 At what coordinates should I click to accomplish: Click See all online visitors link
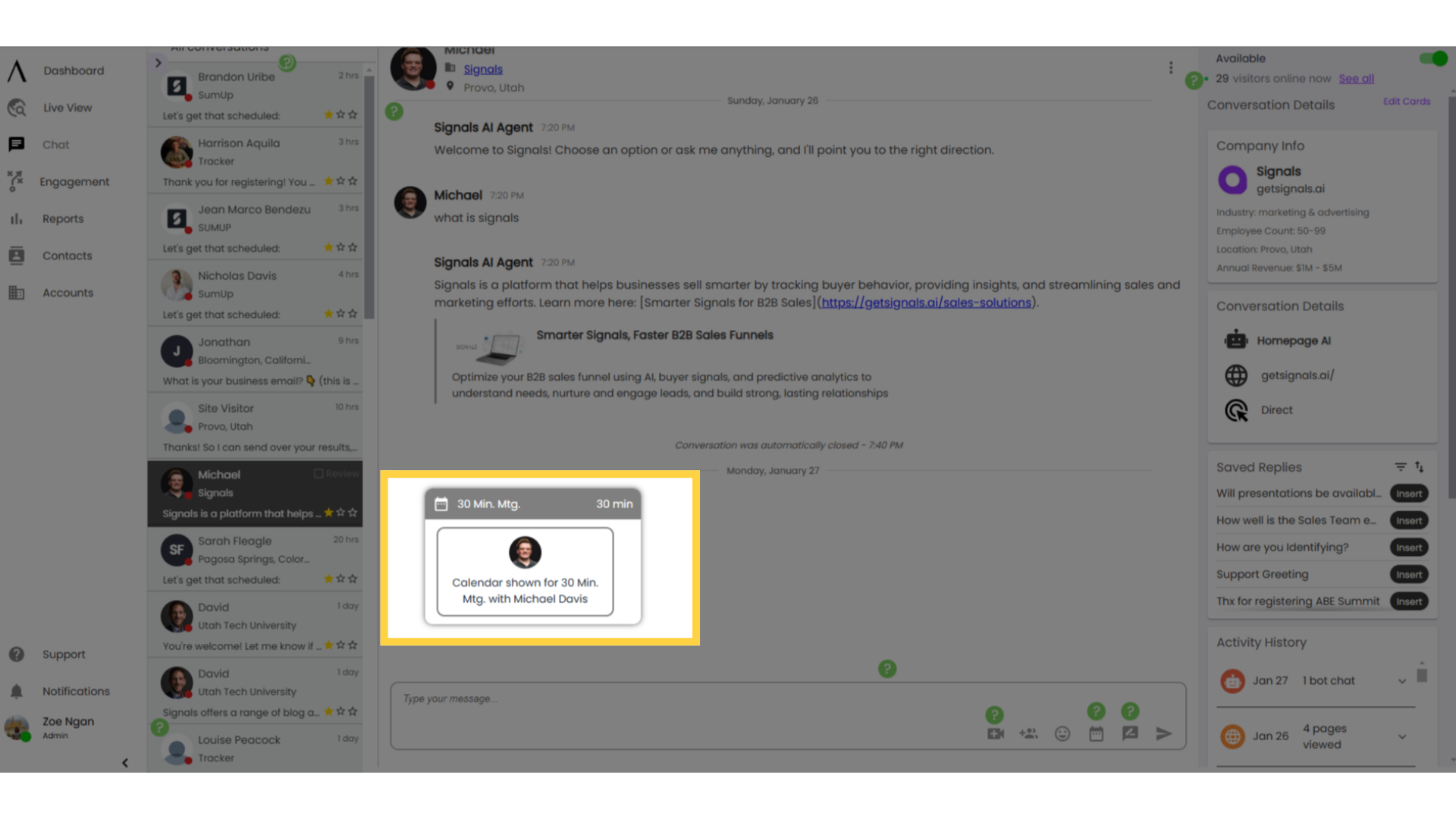click(x=1357, y=78)
